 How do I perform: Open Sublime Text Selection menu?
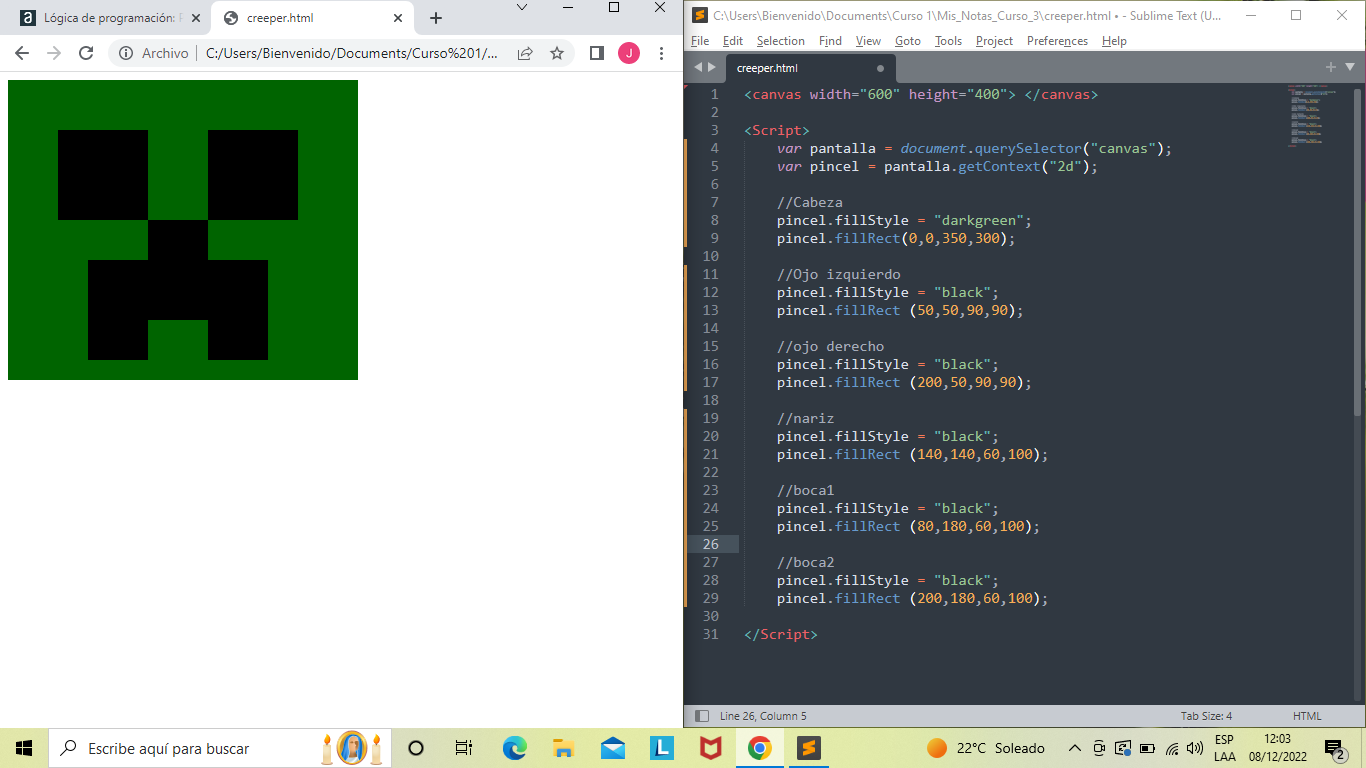tap(781, 41)
